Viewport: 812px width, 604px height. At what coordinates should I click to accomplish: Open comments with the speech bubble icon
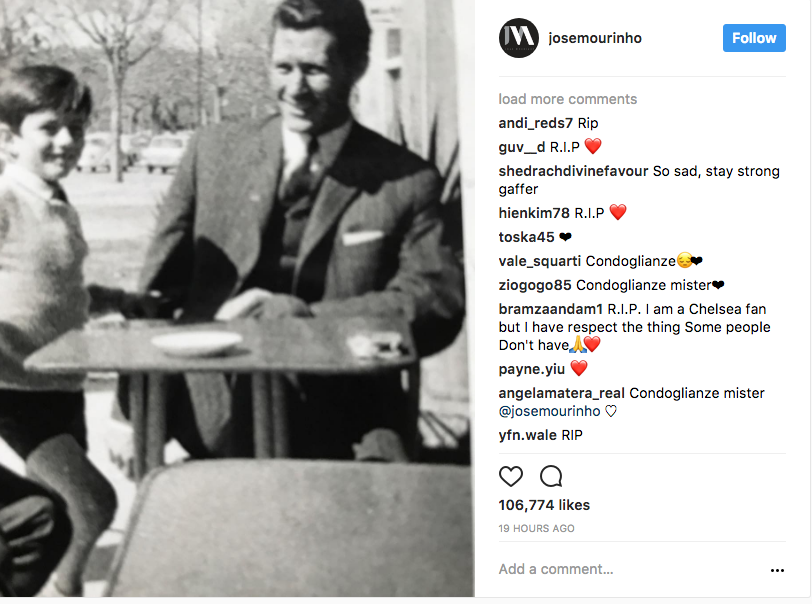[551, 476]
